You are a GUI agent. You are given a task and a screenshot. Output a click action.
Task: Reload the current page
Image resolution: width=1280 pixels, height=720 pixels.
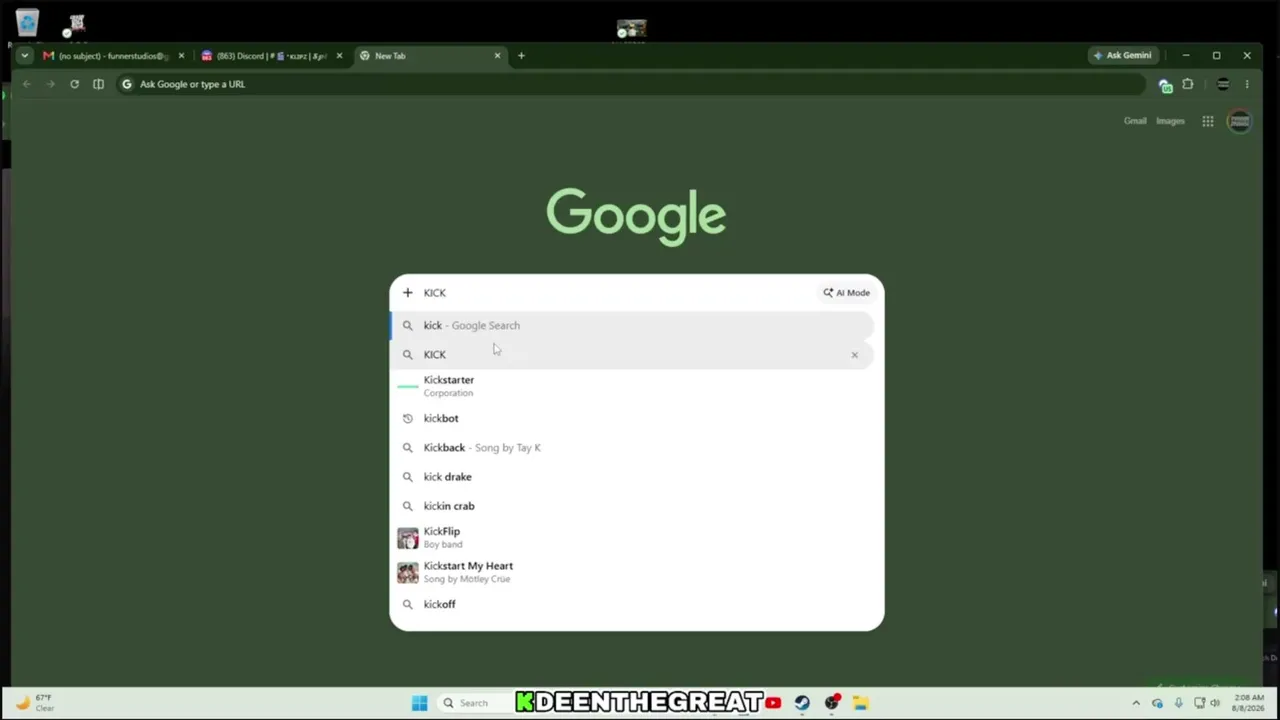(74, 84)
